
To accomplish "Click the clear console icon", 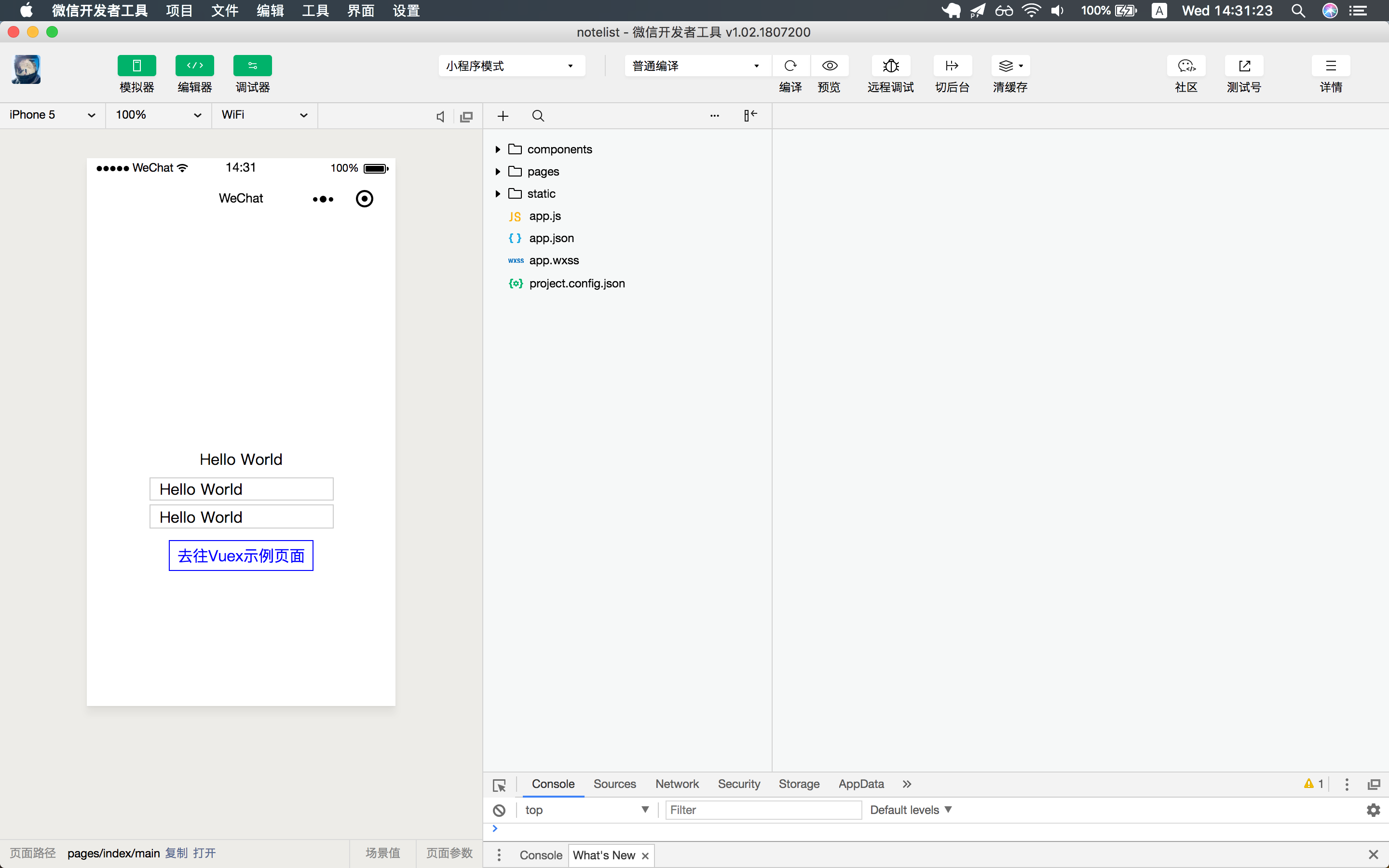I will [x=499, y=810].
